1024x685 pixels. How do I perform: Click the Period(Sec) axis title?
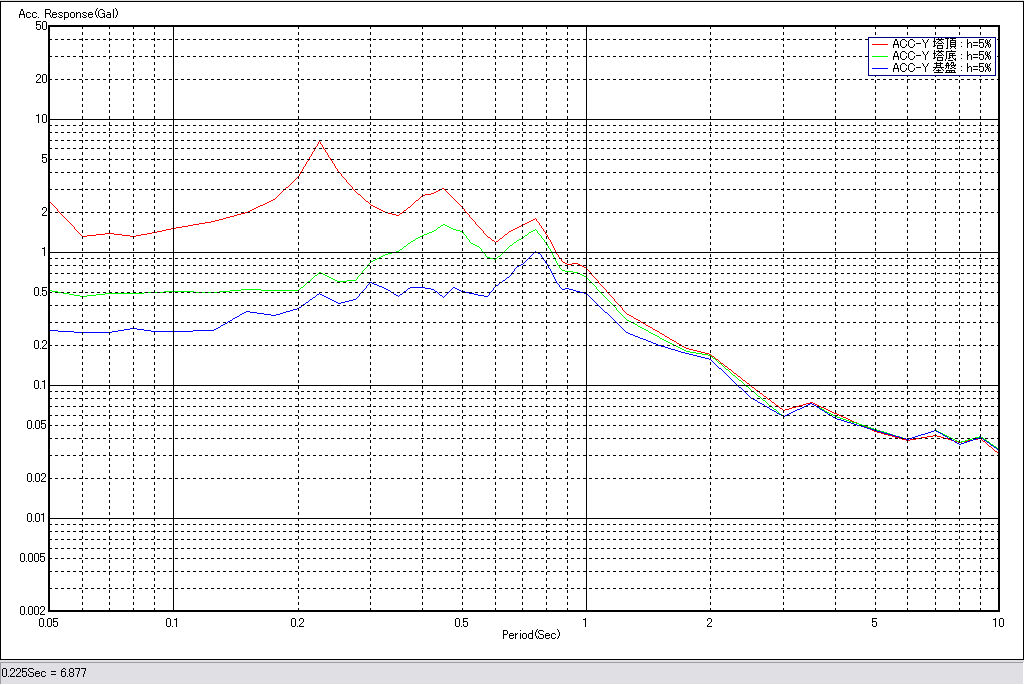tap(530, 635)
